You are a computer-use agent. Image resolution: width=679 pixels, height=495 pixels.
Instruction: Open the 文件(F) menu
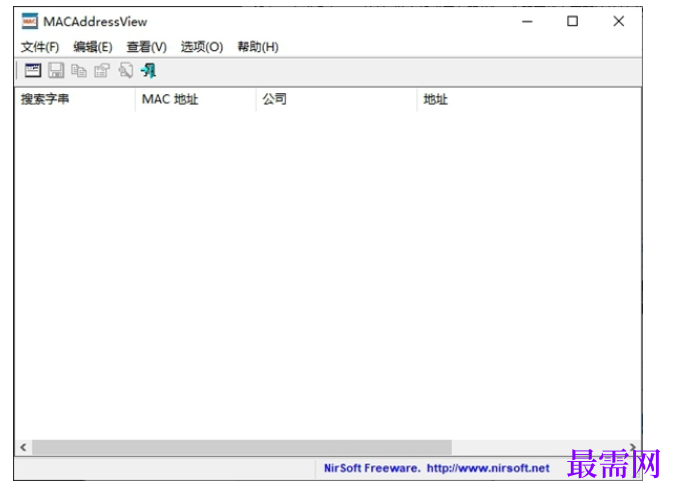(x=40, y=47)
